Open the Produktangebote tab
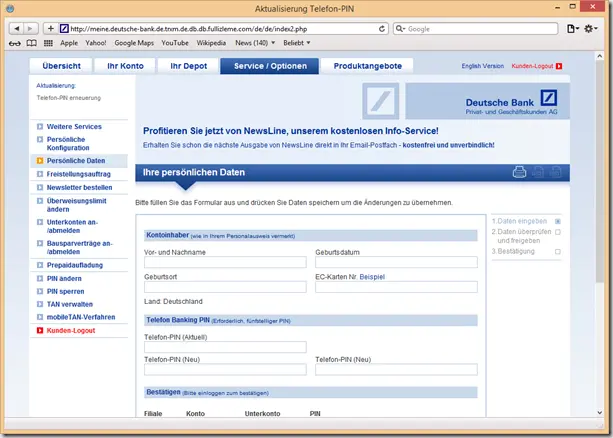Image resolution: width=613 pixels, height=438 pixels. point(367,66)
